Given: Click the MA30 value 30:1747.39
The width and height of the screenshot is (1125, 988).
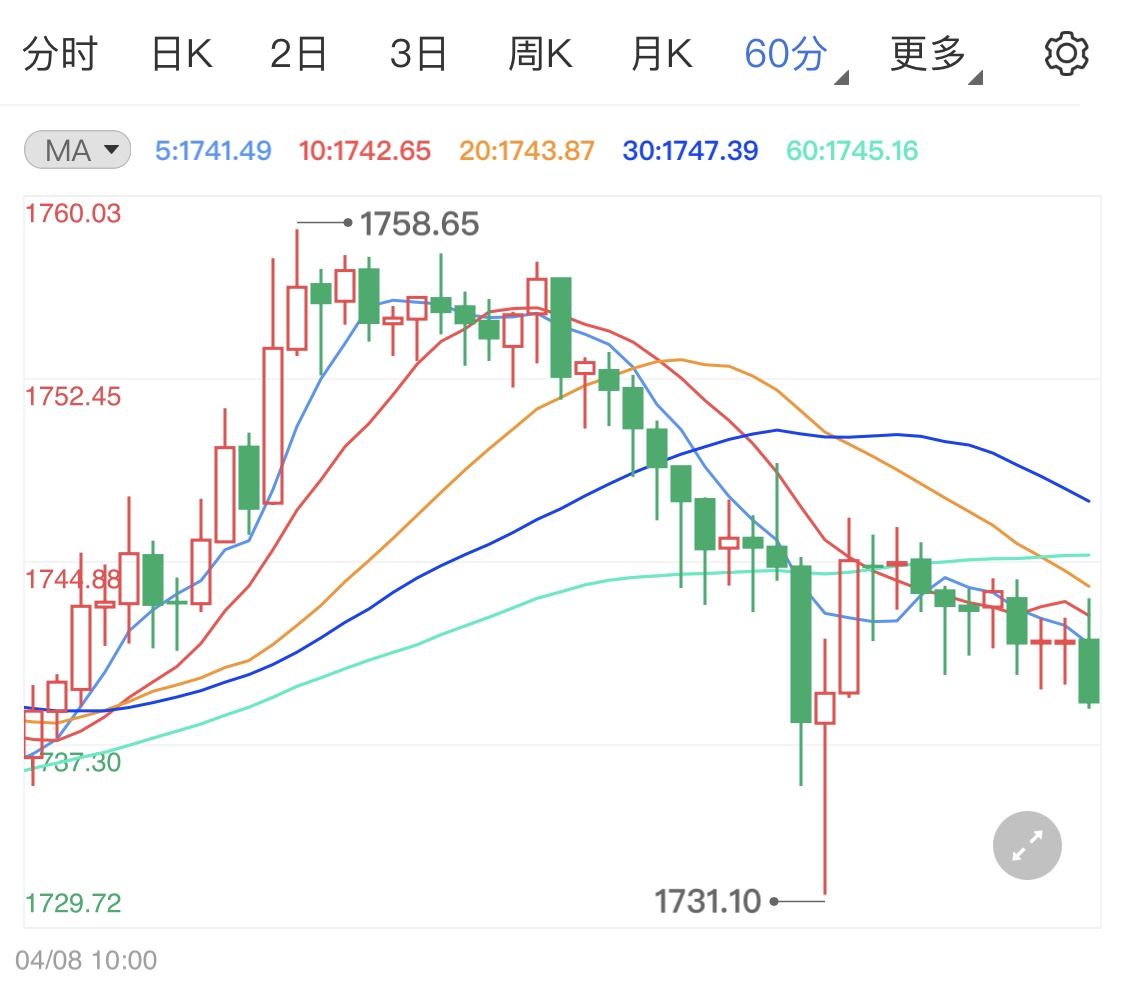Looking at the screenshot, I should pyautogui.click(x=690, y=151).
